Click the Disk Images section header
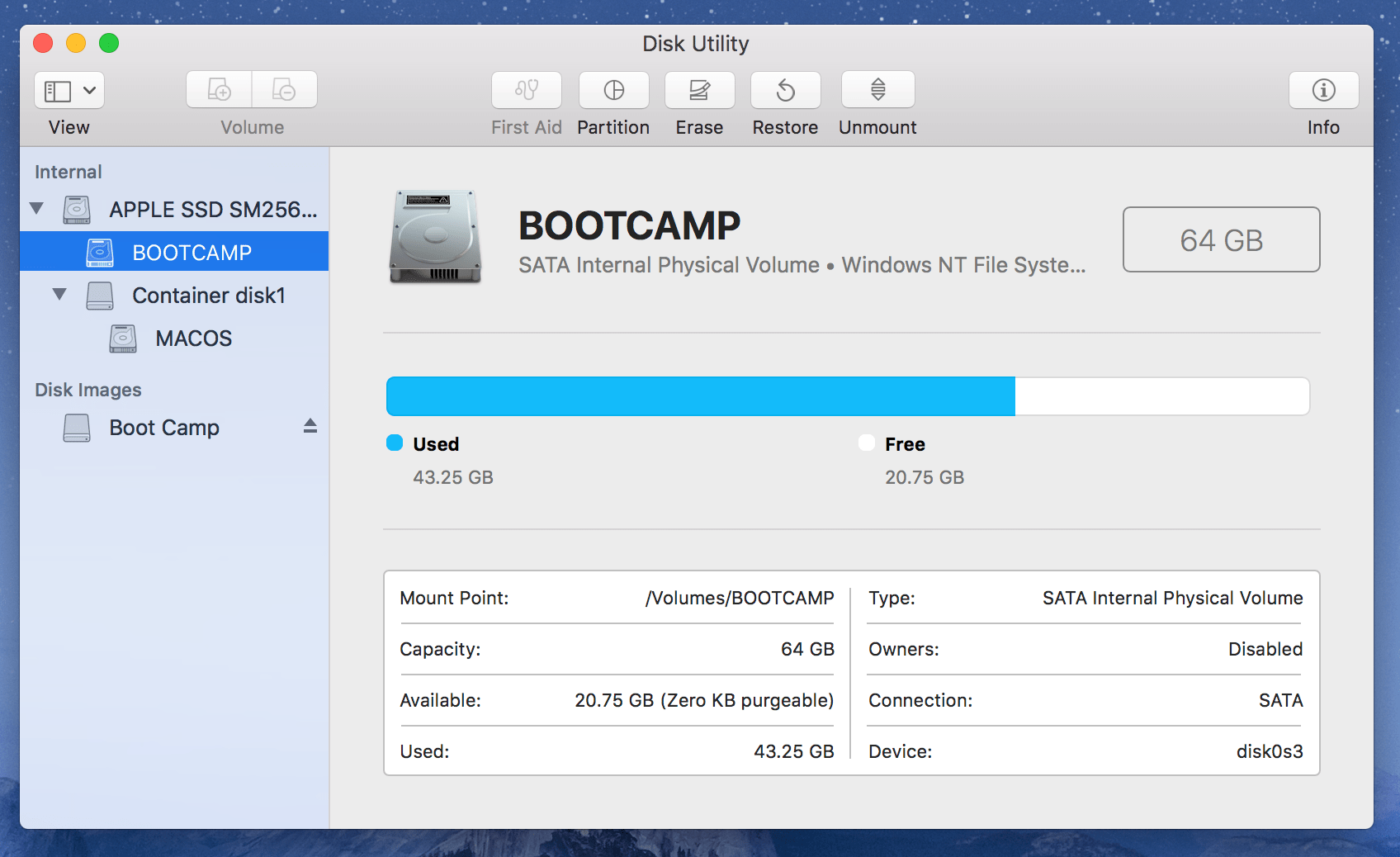This screenshot has height=857, width=1400. pos(88,390)
